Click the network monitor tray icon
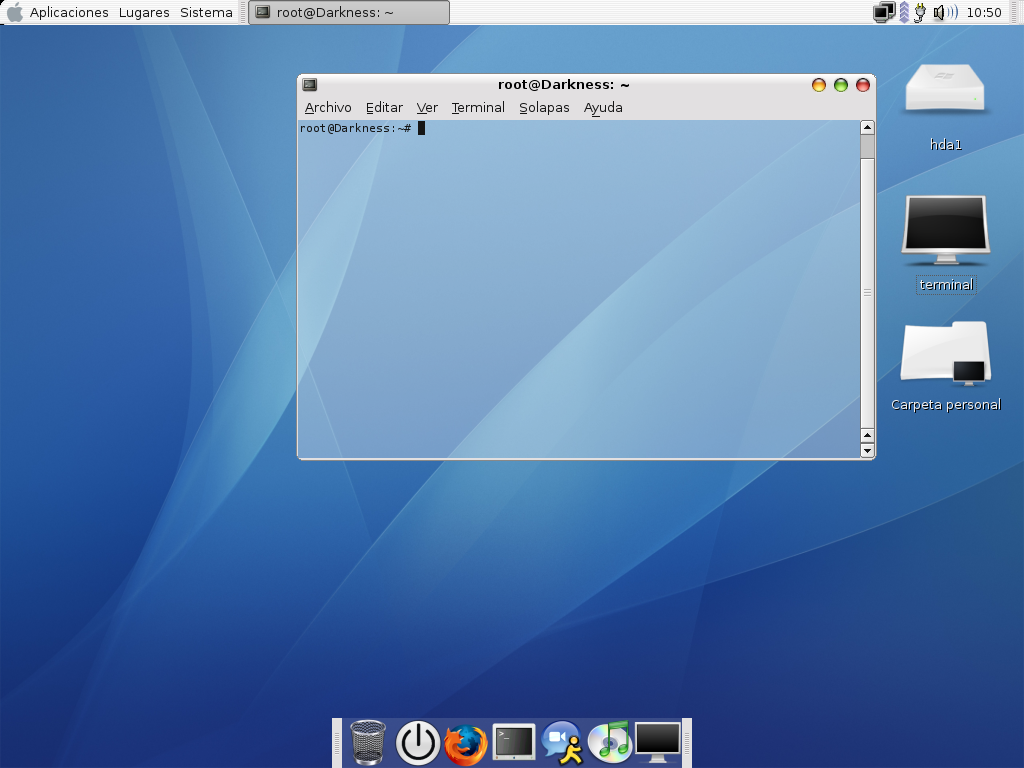The image size is (1024, 768). pos(884,12)
